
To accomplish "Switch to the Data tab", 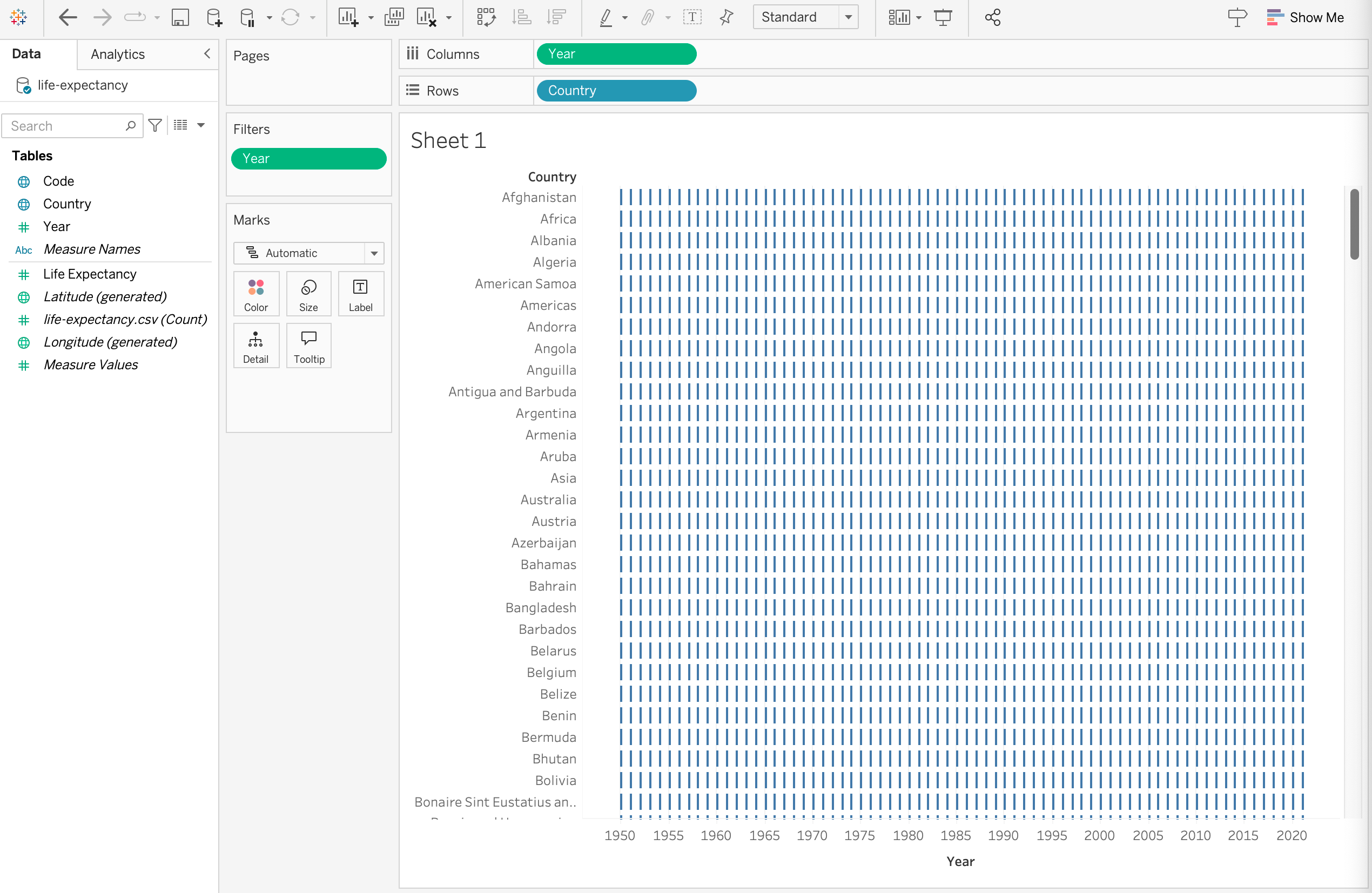I will tap(26, 53).
